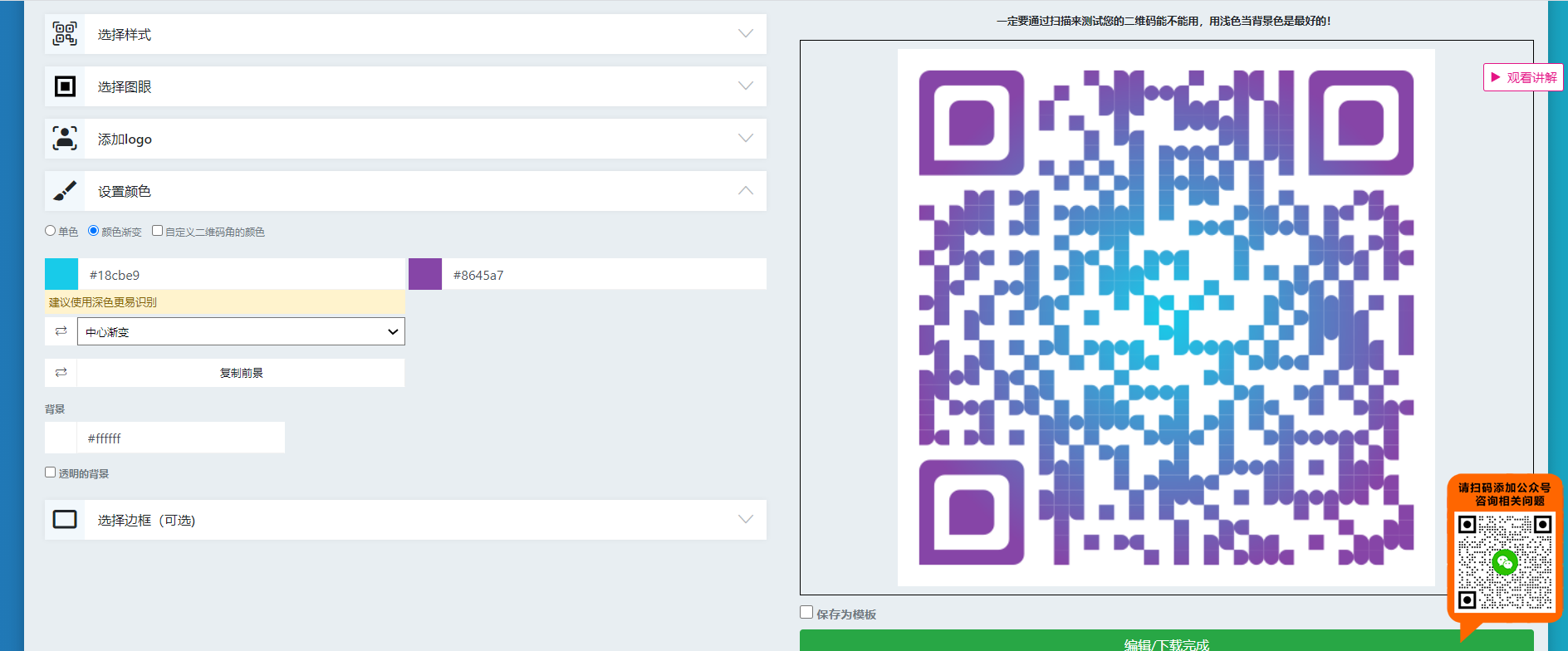Select the 颜色渐变 radio button
This screenshot has height=651, width=1568.
tap(93, 231)
